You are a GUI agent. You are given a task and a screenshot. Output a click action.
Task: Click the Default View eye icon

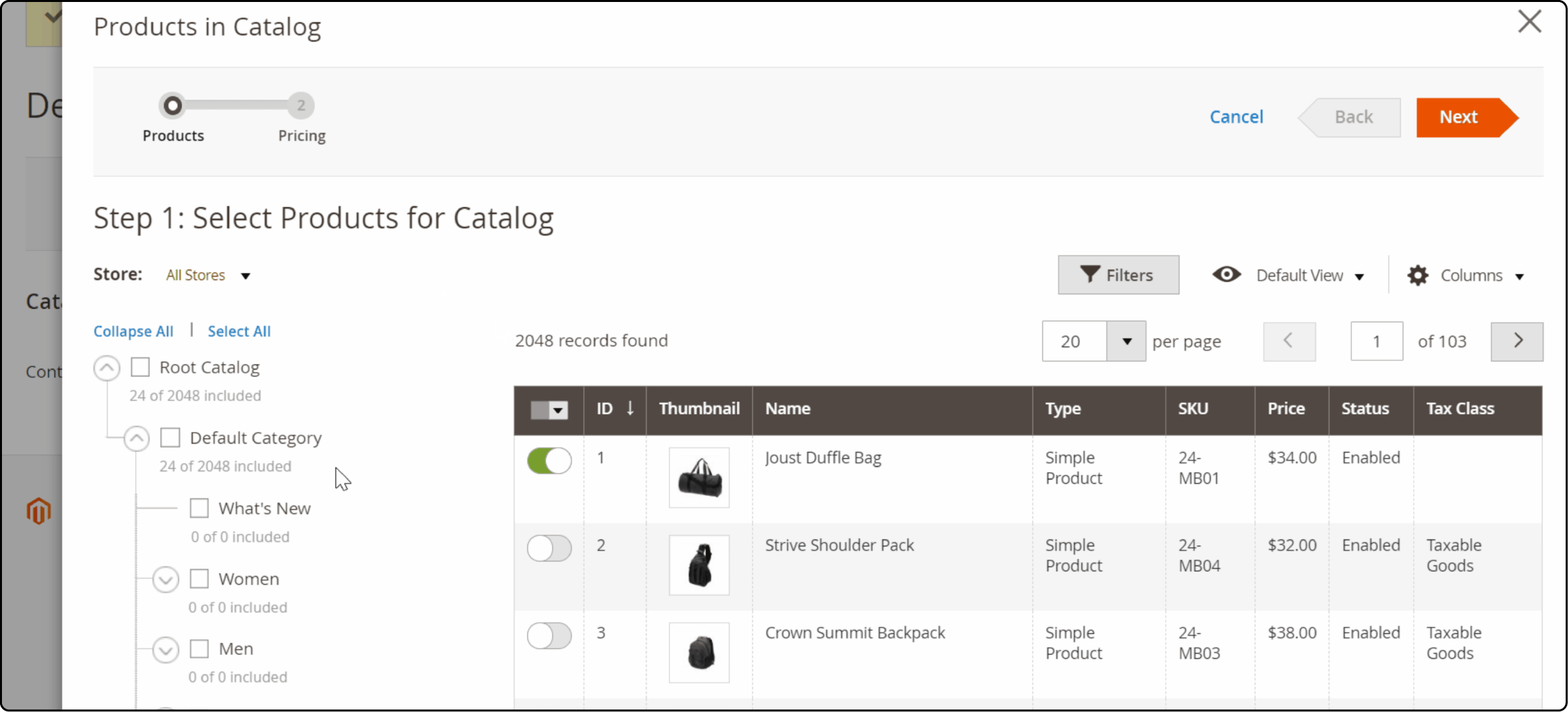coord(1226,275)
